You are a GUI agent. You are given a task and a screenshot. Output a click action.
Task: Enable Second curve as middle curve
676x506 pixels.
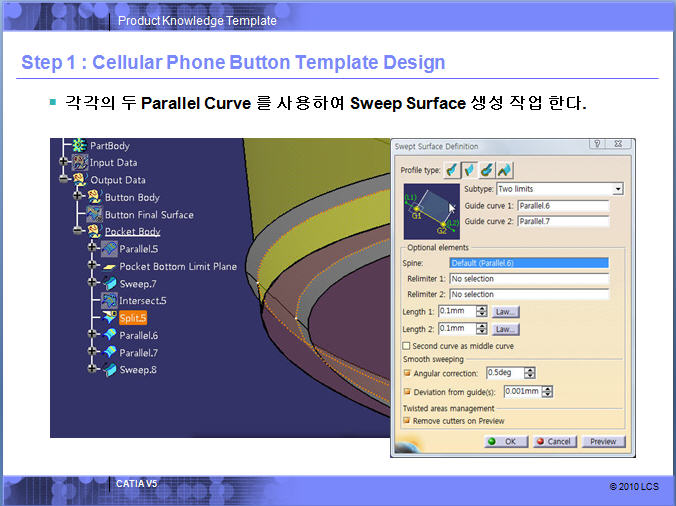[407, 346]
